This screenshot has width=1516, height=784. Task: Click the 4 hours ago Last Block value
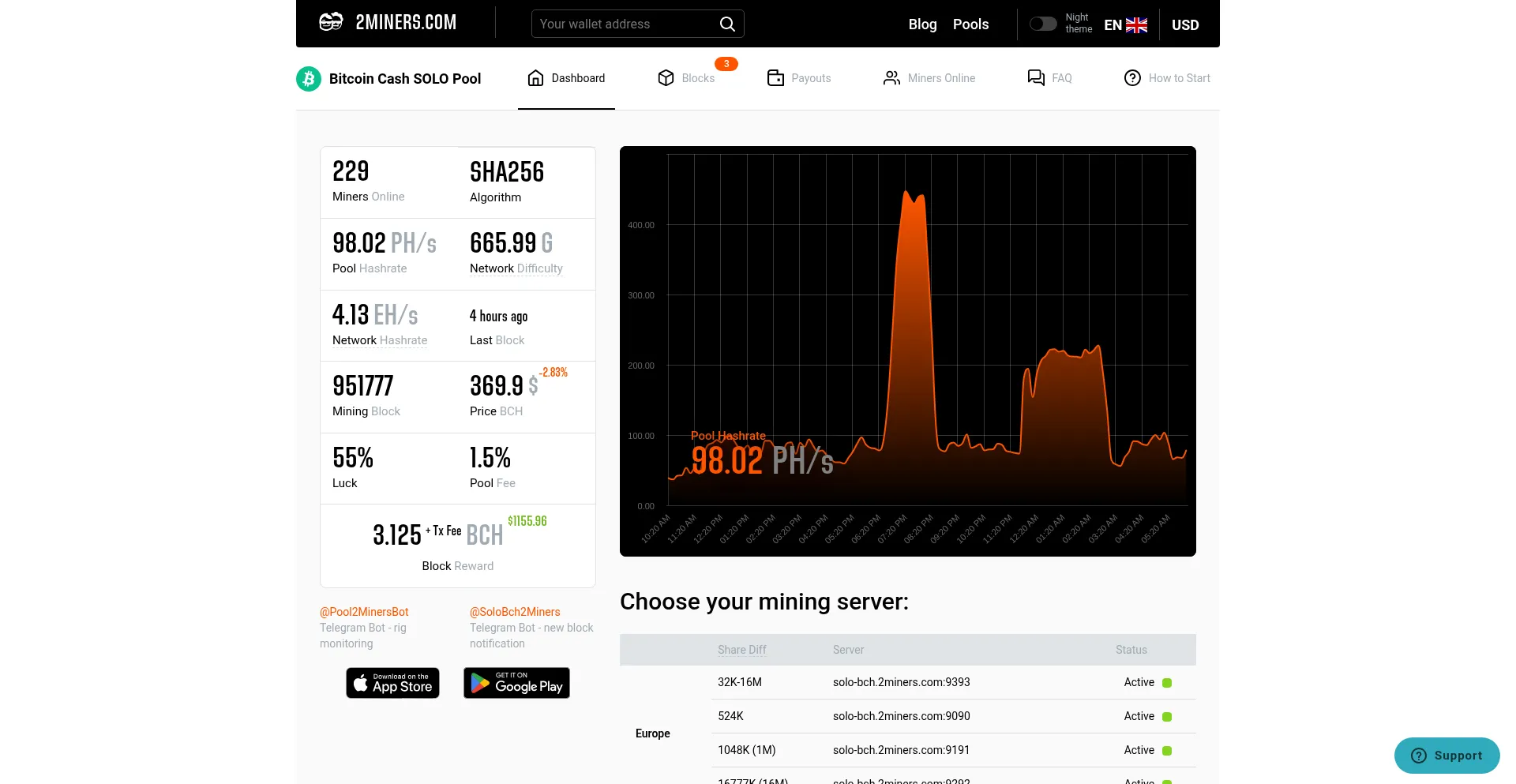pos(498,317)
